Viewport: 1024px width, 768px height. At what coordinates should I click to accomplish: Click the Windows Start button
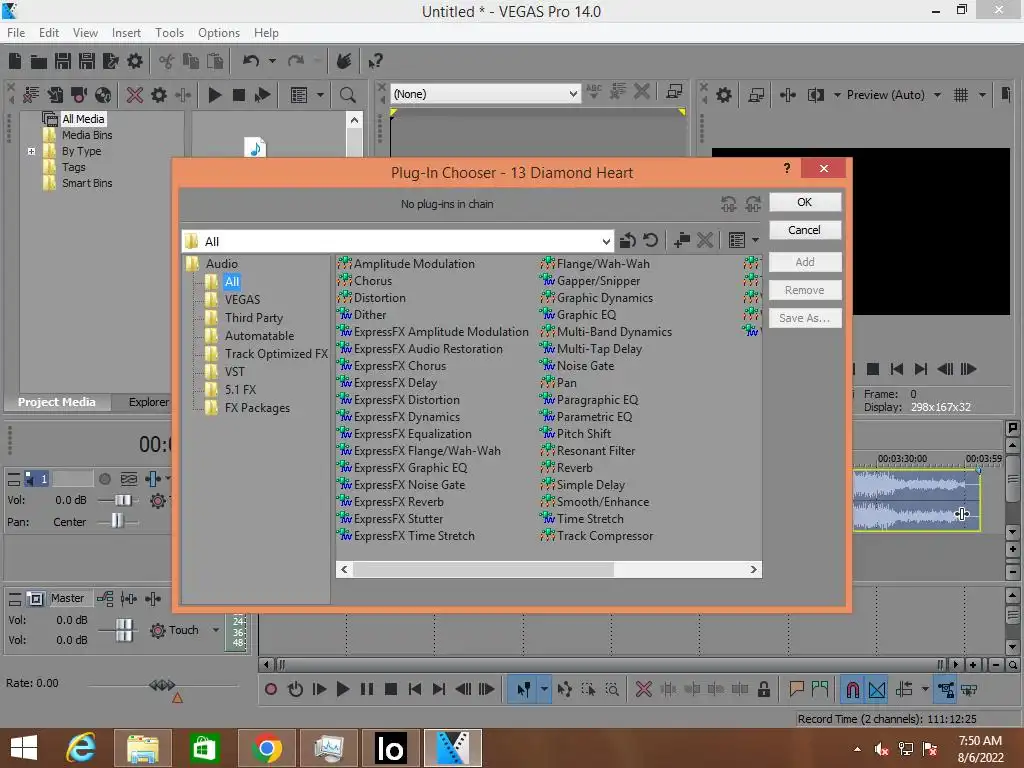coord(24,748)
